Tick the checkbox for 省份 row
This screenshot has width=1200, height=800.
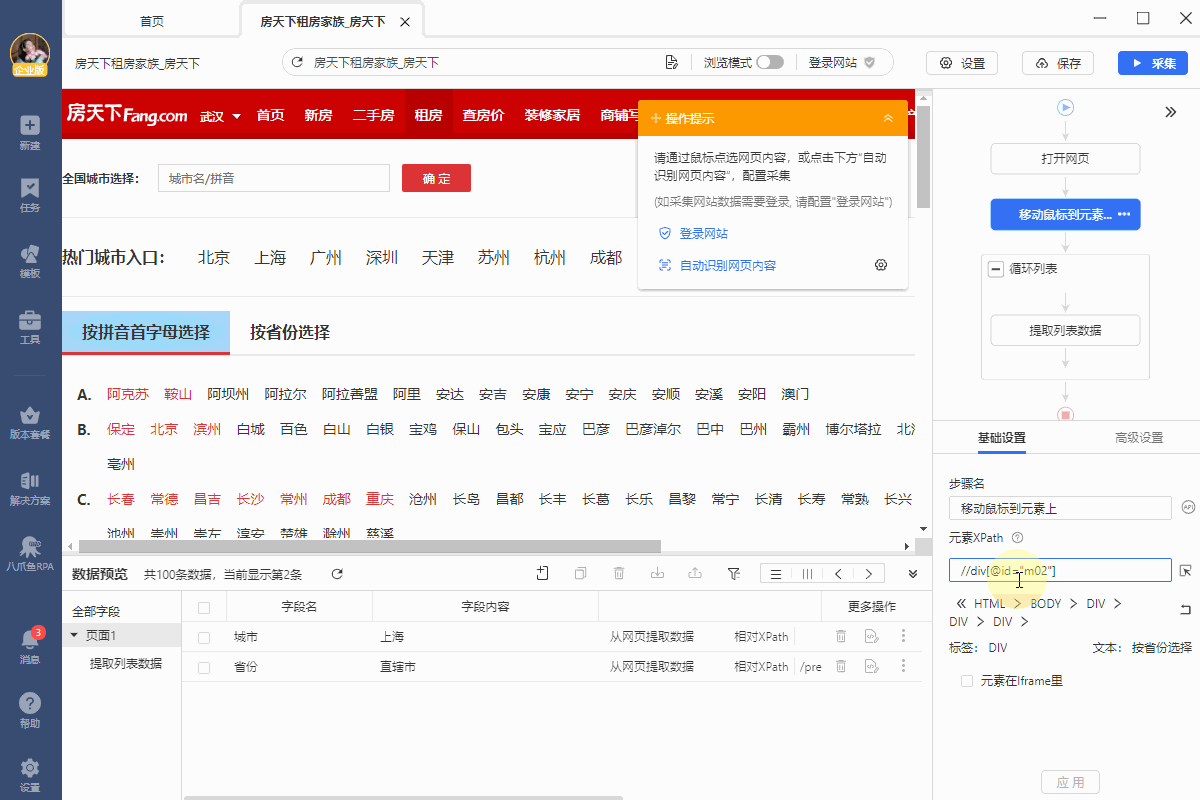tap(204, 667)
